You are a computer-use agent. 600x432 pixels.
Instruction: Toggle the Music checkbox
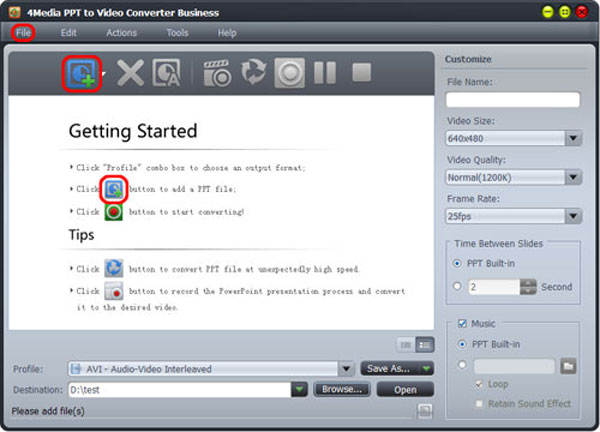tap(462, 324)
